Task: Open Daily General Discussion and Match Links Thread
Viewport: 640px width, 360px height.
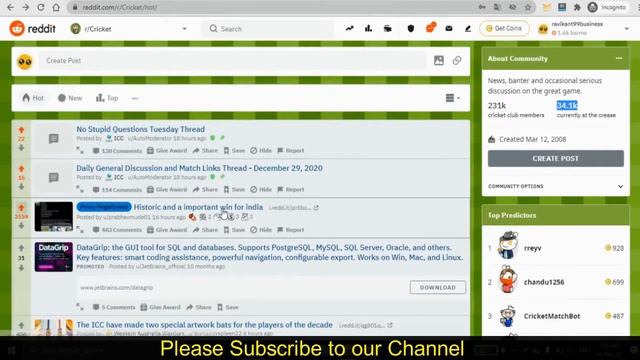Action: (x=199, y=168)
